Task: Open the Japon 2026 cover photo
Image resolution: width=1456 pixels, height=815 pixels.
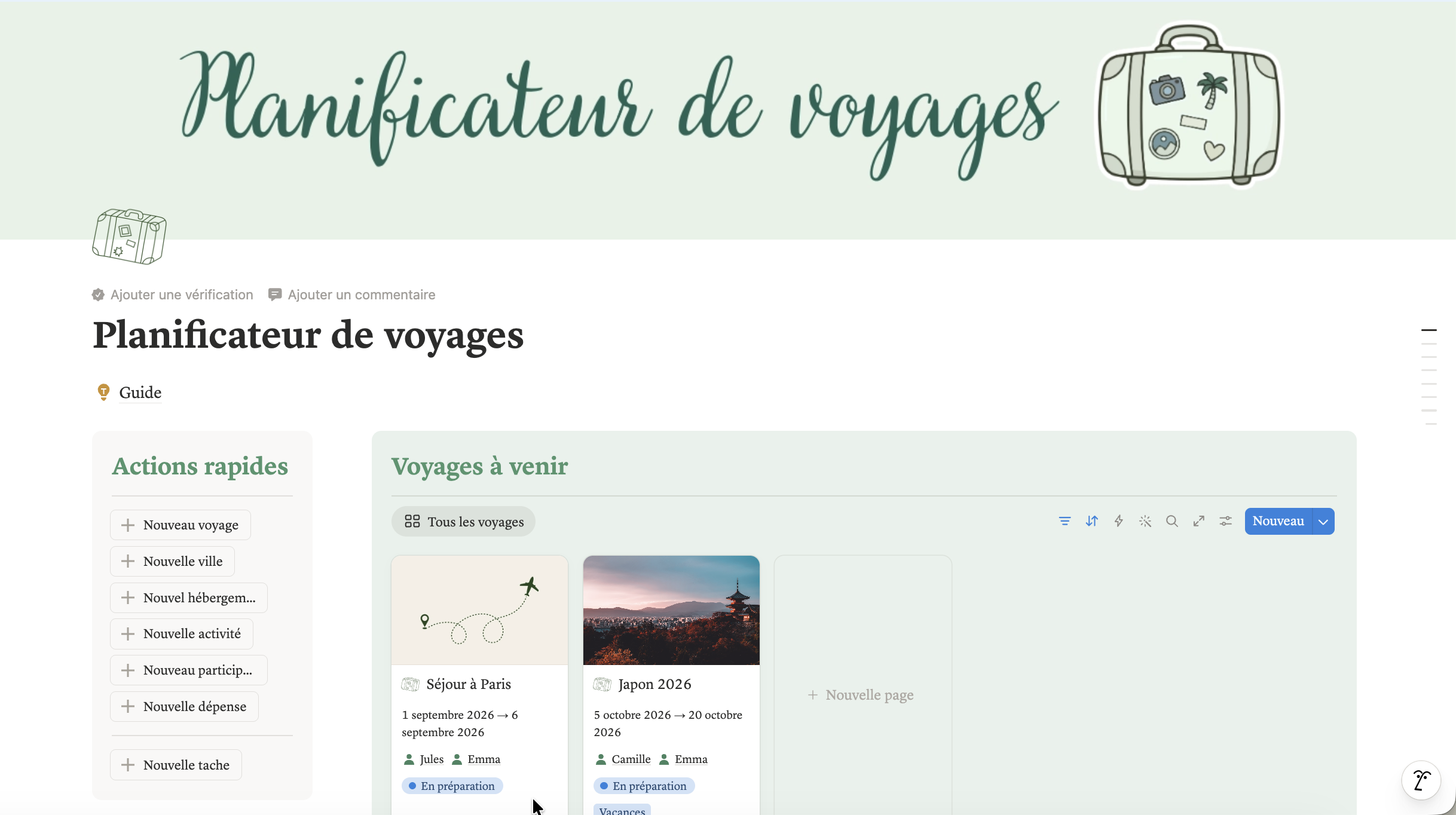Action: click(x=671, y=610)
